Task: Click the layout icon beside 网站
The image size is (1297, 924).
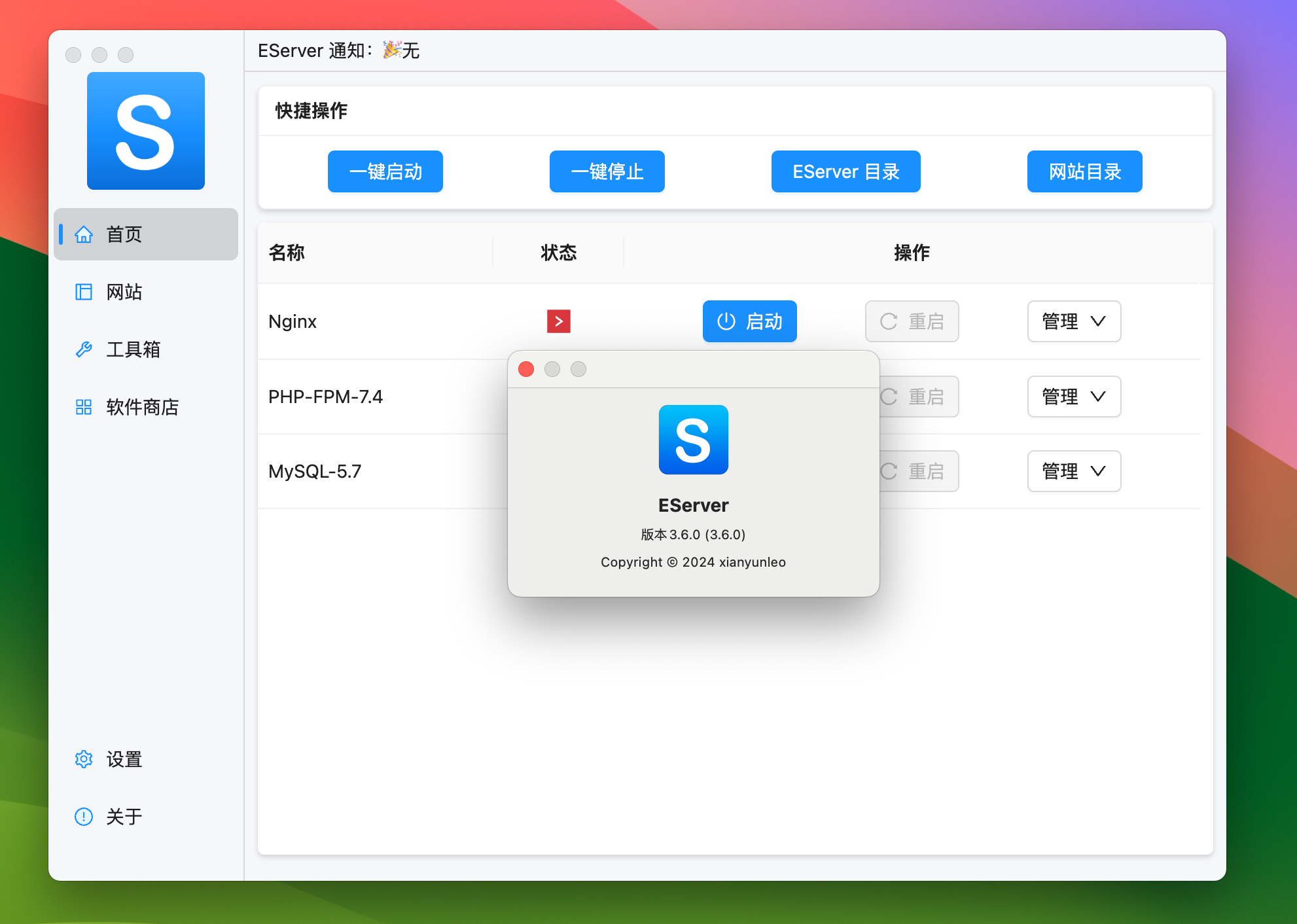Action: 84,292
